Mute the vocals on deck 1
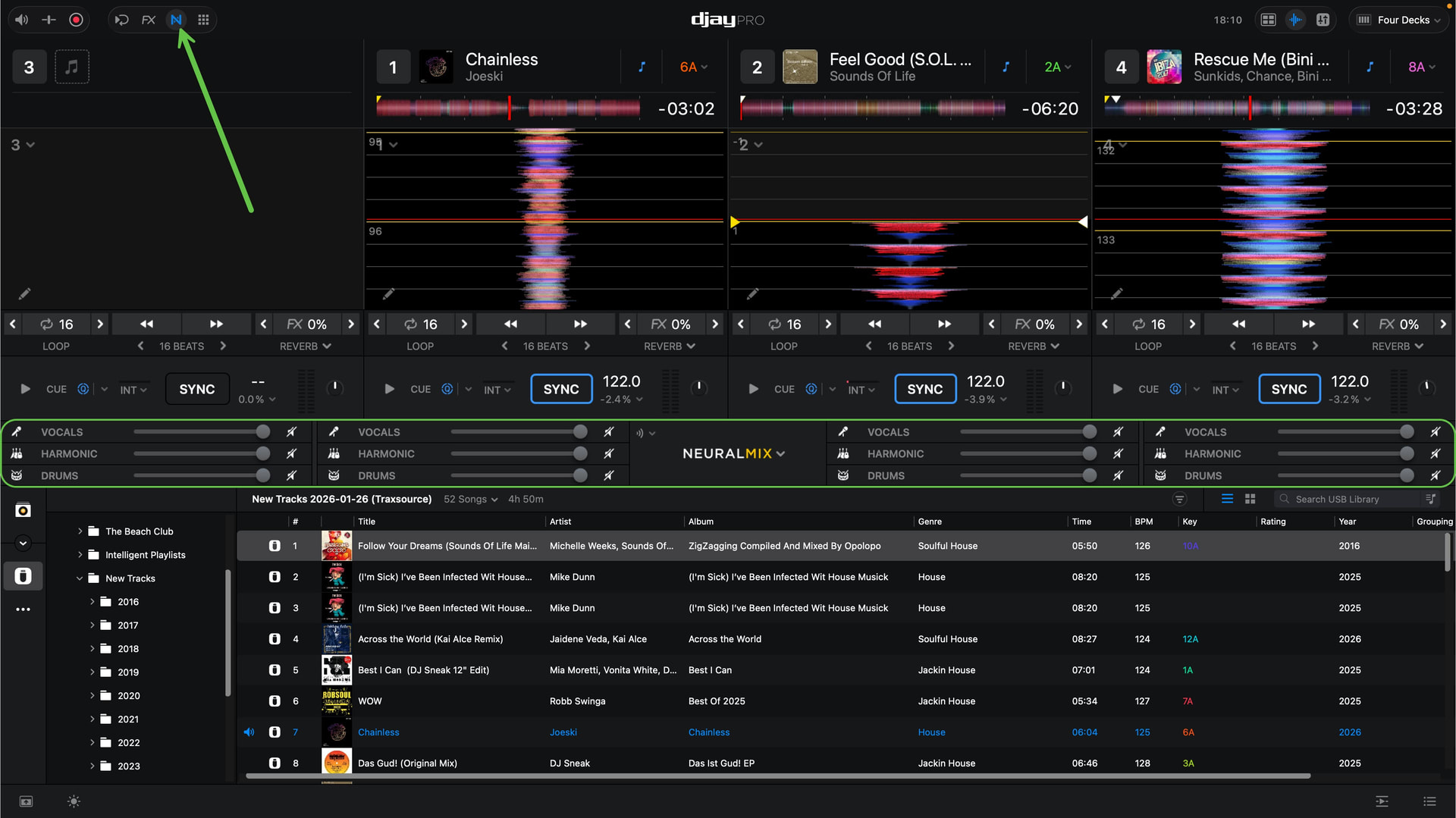This screenshot has height=818, width=1456. 608,432
